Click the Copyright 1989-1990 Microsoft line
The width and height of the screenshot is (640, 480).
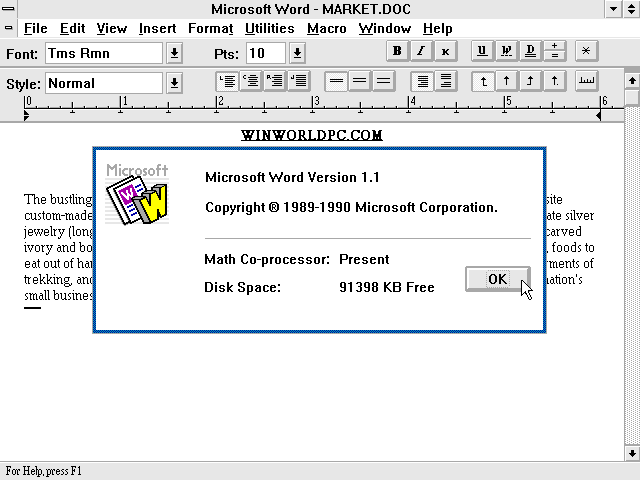[351, 208]
